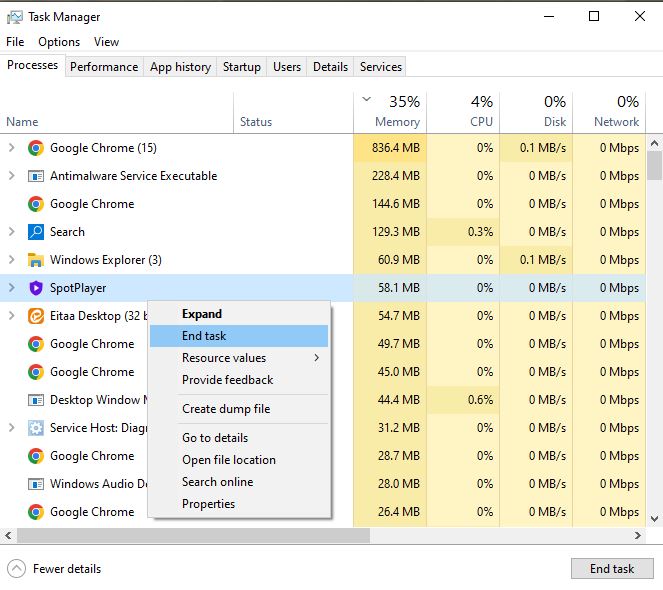The image size is (663, 590).
Task: Click the Eitaa Desktop orange icon
Action: coord(36,316)
